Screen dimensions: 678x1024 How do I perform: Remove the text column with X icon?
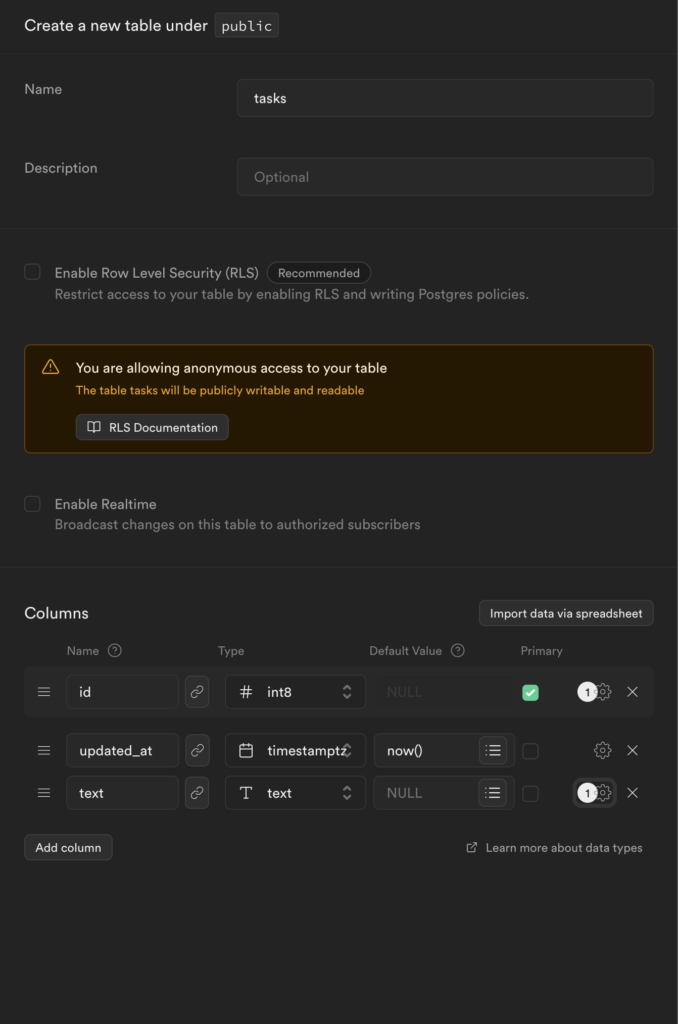tap(632, 793)
